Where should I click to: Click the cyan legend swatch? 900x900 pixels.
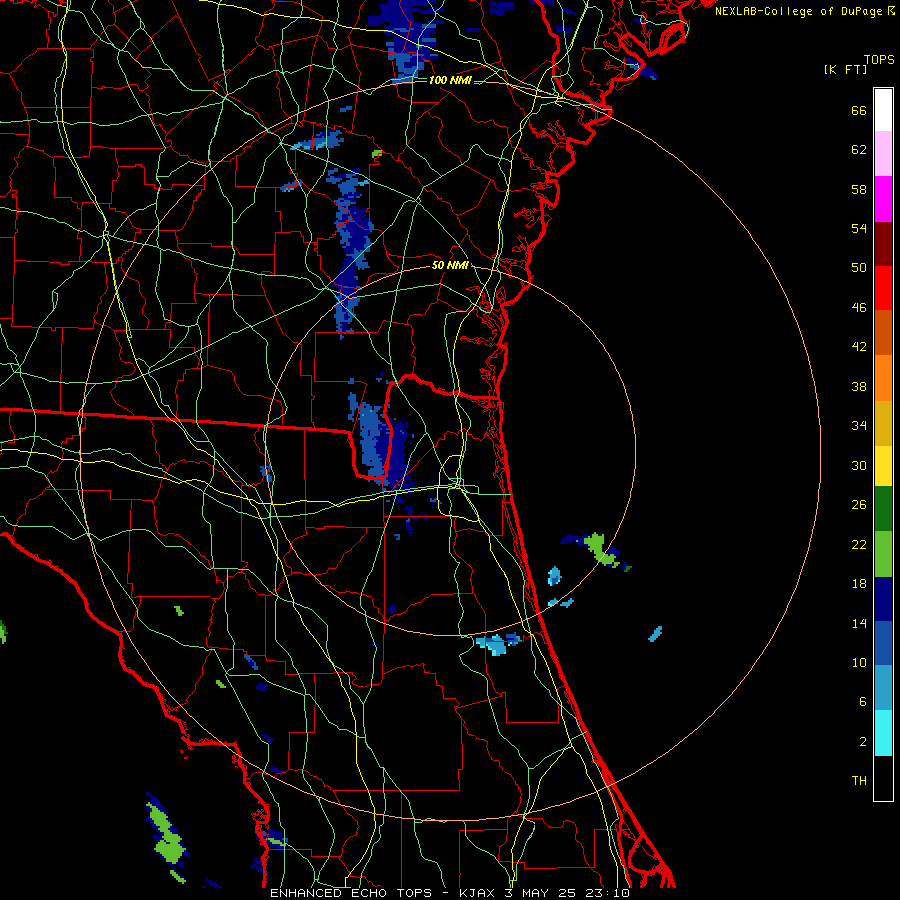coord(883,733)
